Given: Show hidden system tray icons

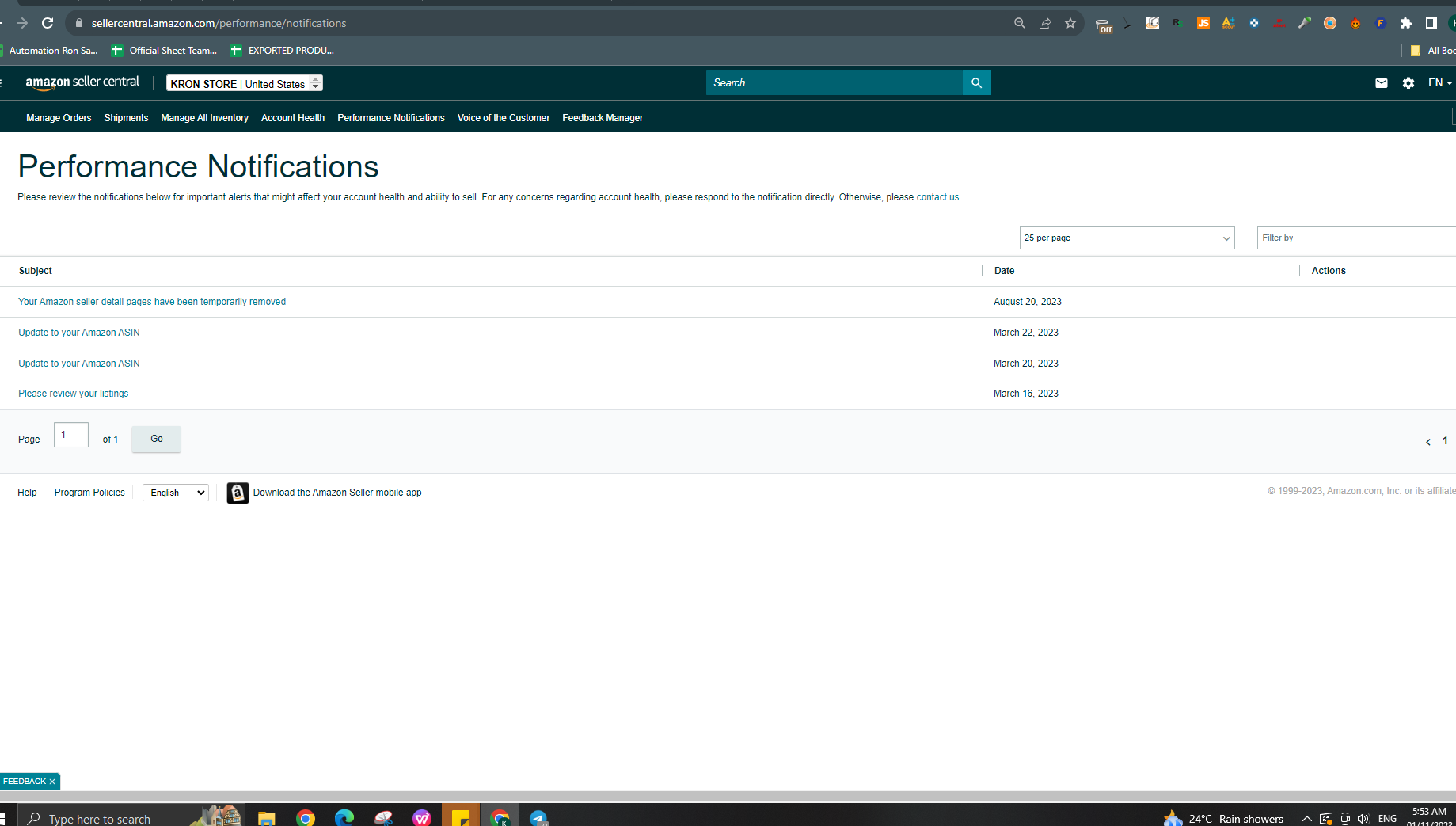Looking at the screenshot, I should (1307, 819).
